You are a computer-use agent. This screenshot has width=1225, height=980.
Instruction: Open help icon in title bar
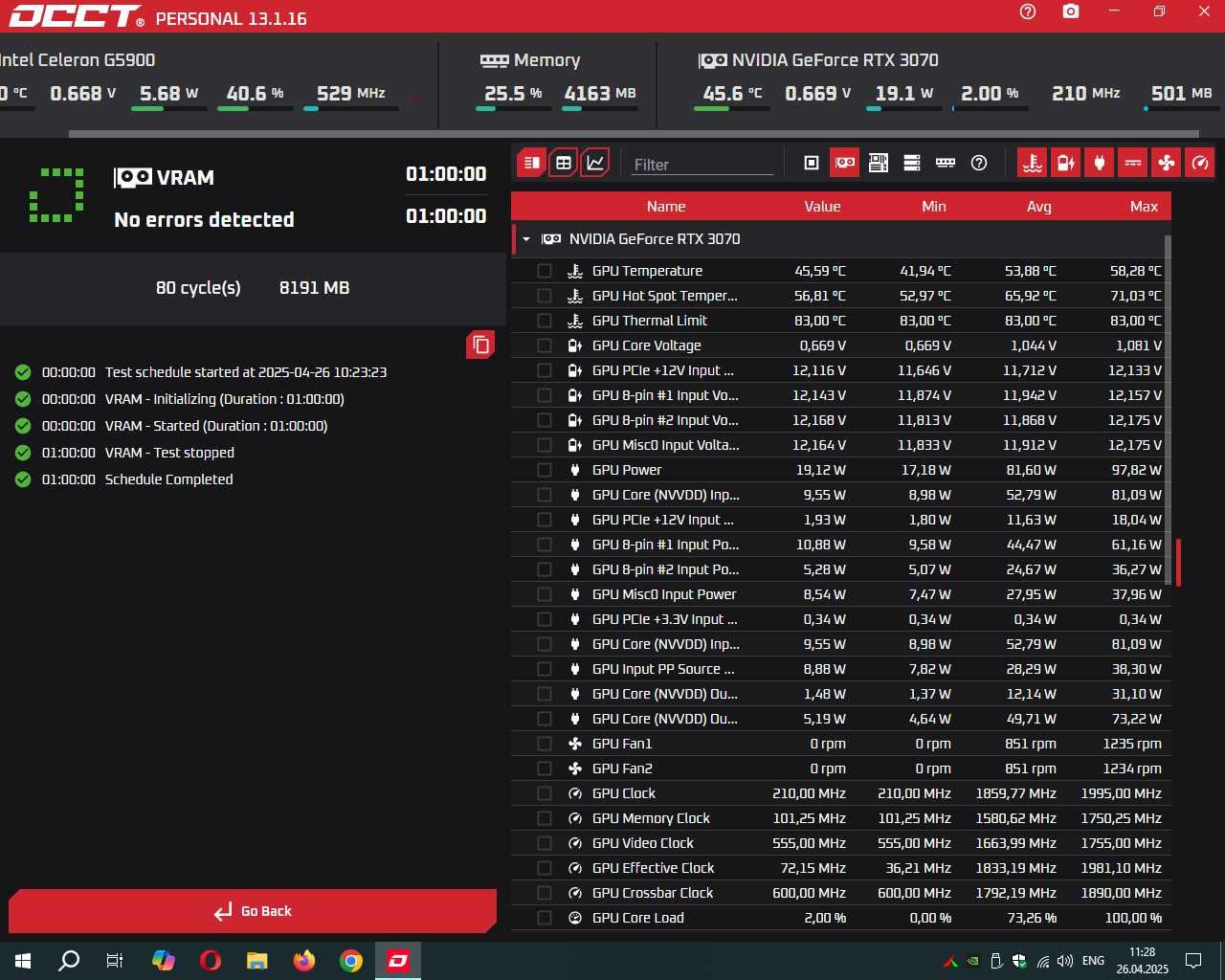coord(1028,11)
